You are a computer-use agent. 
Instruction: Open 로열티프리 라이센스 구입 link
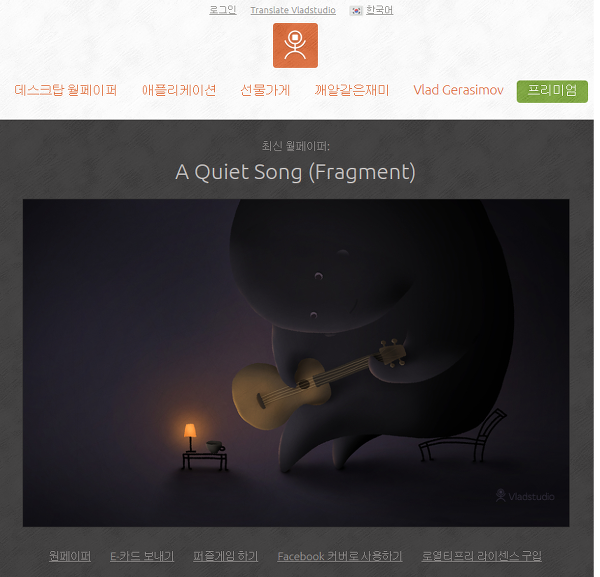481,556
